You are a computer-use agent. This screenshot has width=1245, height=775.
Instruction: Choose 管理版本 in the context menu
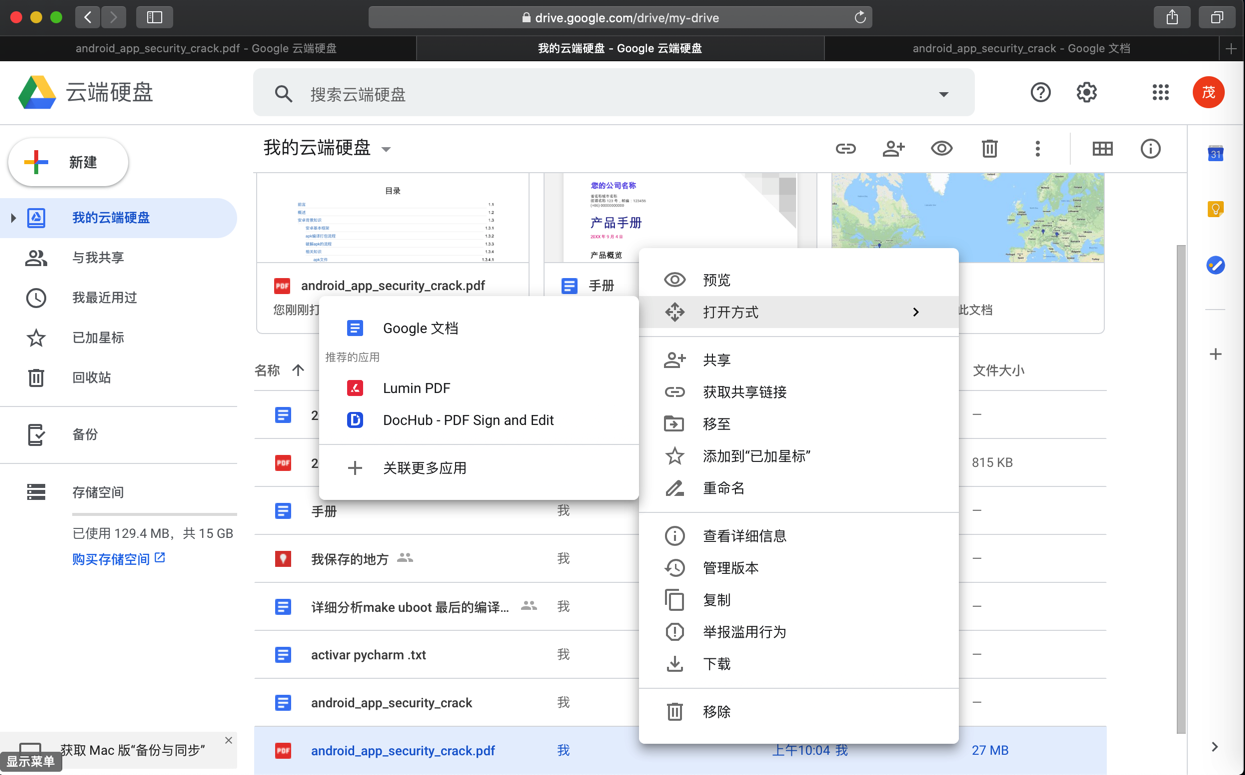click(798, 568)
